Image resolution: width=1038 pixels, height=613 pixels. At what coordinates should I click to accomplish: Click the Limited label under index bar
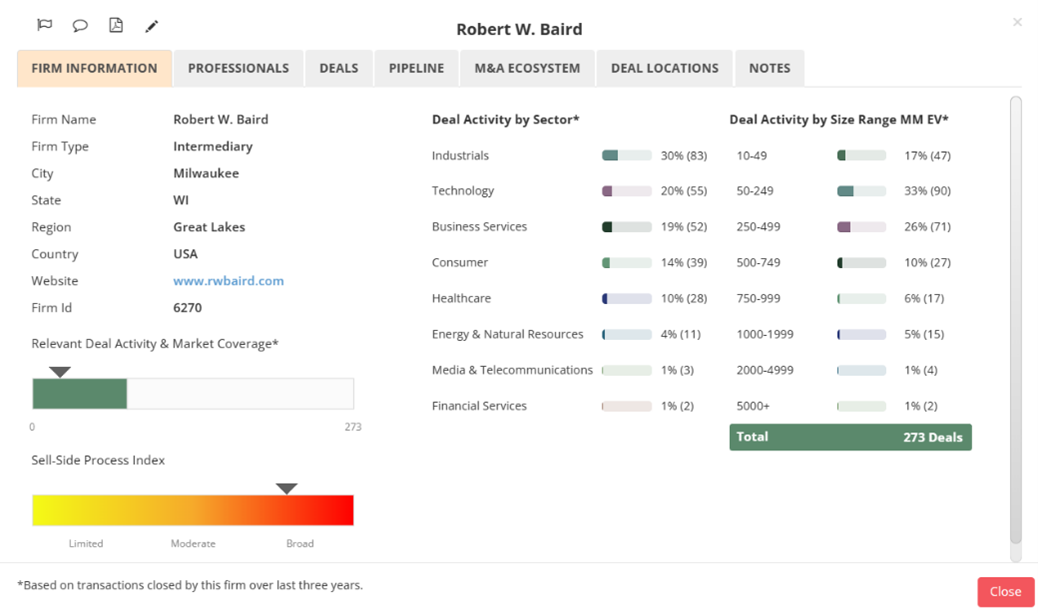coord(86,543)
